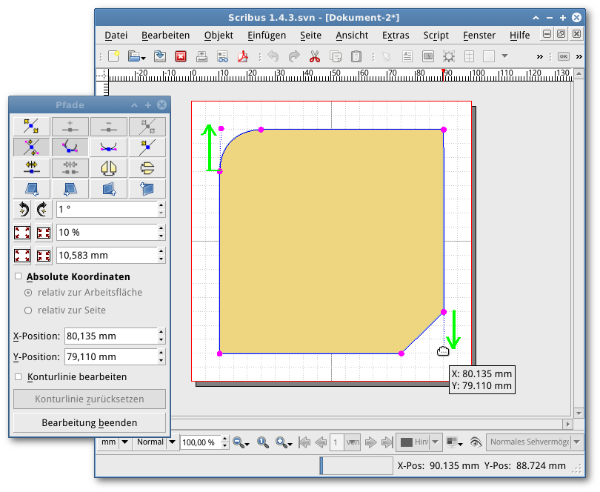Select the 'relativ zur Seite' radio button
600x492 pixels.
click(x=29, y=310)
